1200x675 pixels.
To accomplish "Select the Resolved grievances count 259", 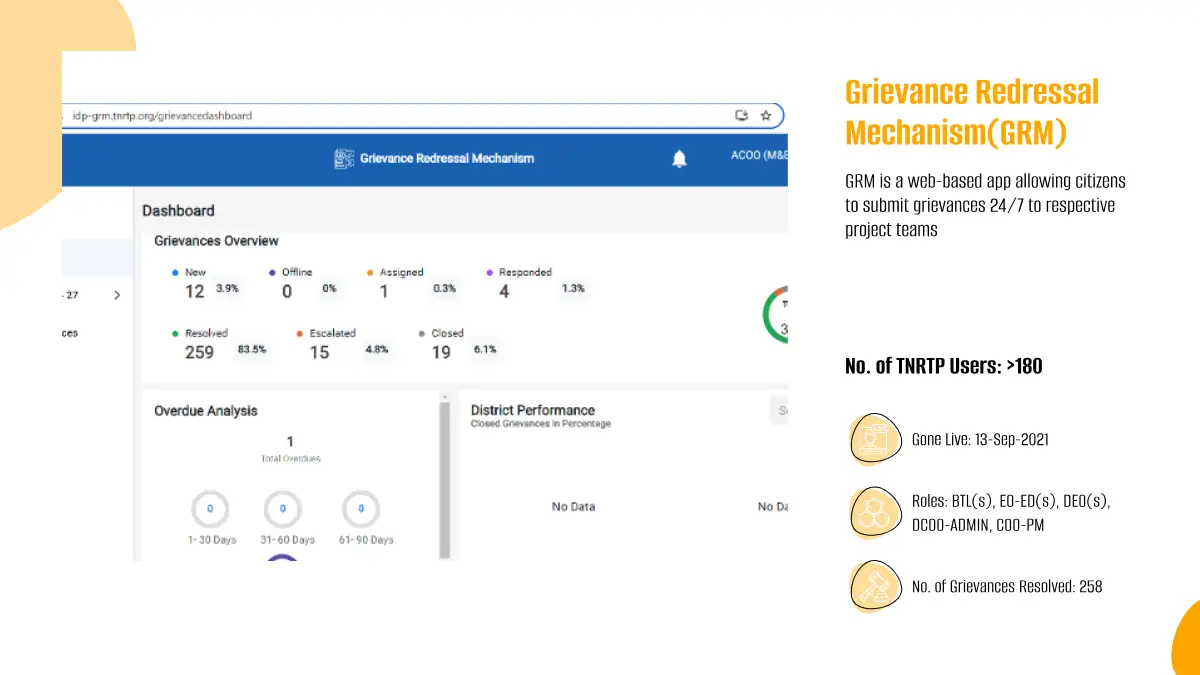I will pyautogui.click(x=199, y=352).
